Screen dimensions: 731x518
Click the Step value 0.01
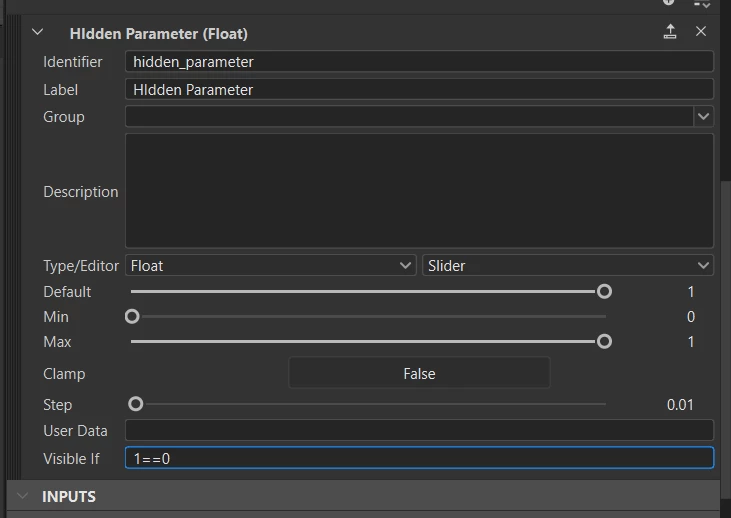pos(680,405)
